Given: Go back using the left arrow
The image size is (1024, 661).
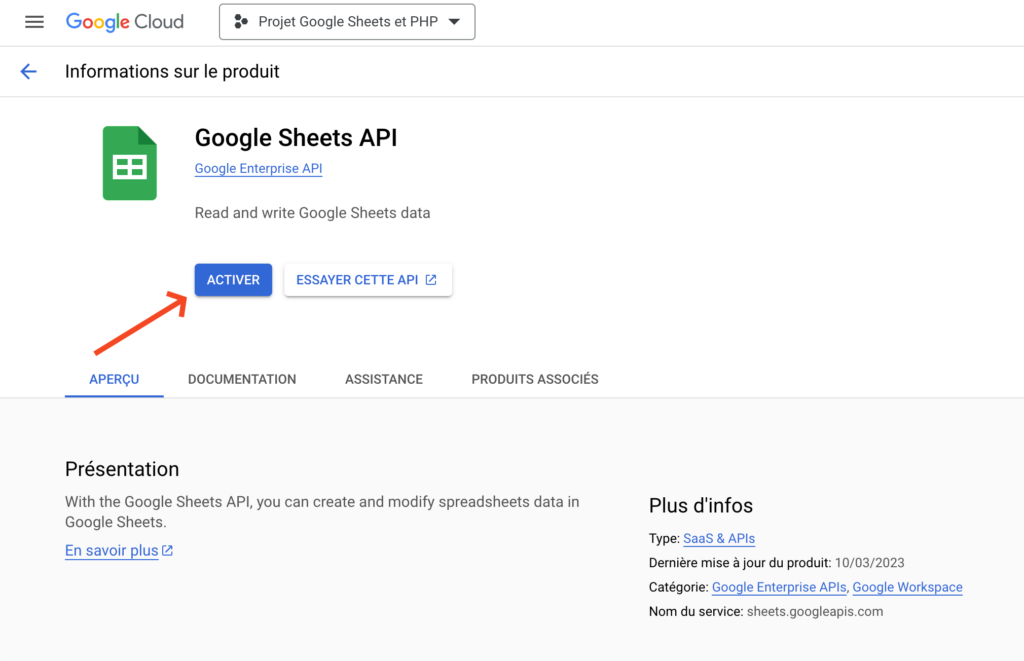Looking at the screenshot, I should point(28,72).
